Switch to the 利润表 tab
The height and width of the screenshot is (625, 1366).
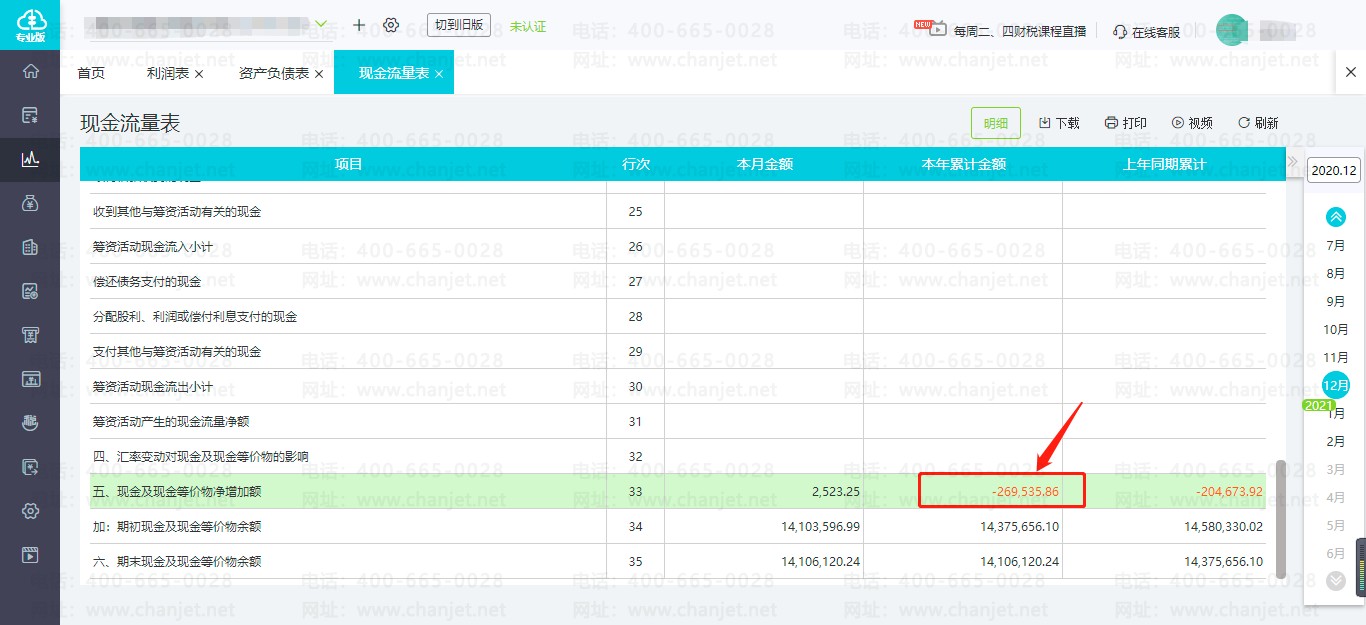(x=168, y=73)
